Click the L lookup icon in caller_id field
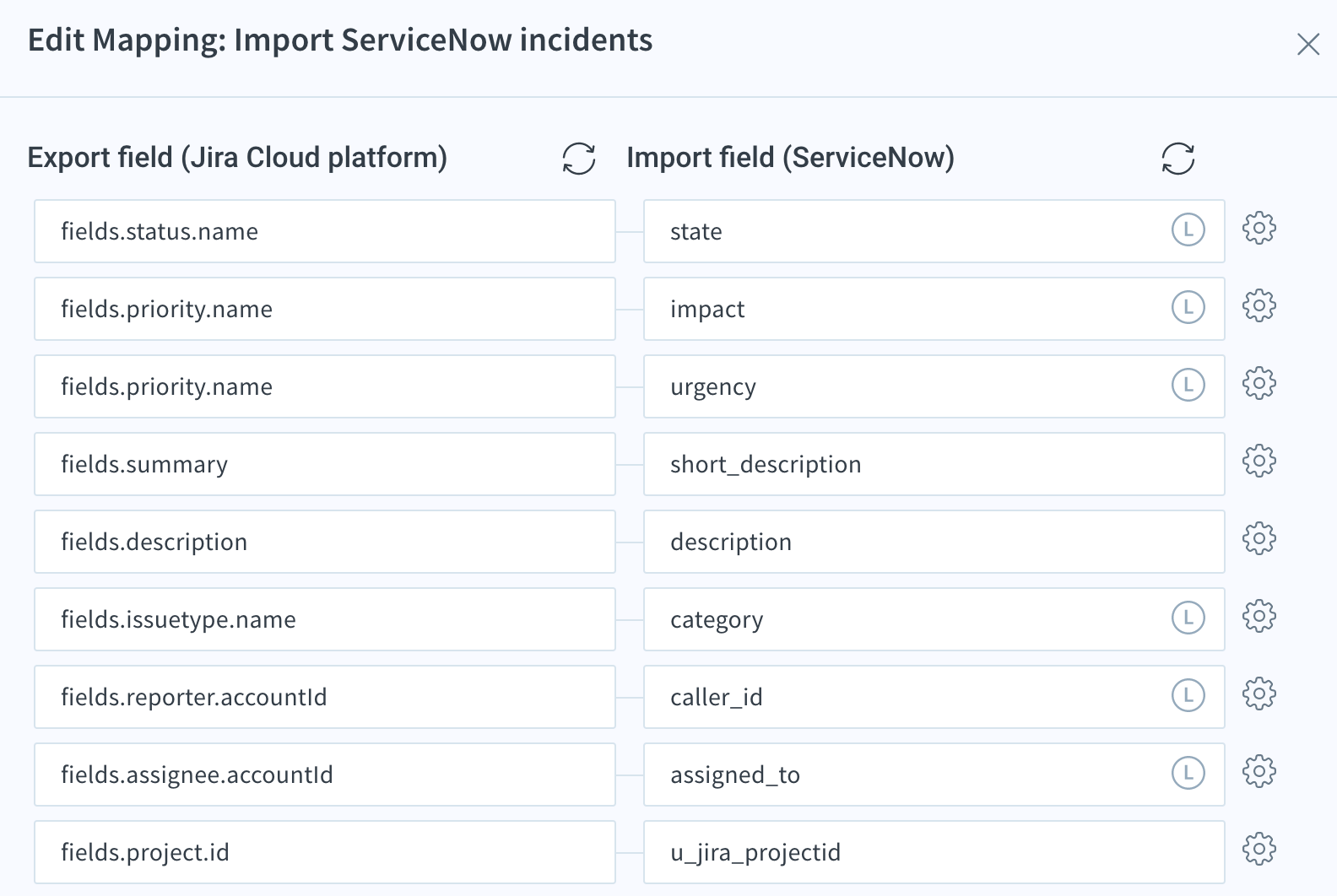The height and width of the screenshot is (896, 1337). [1188, 695]
